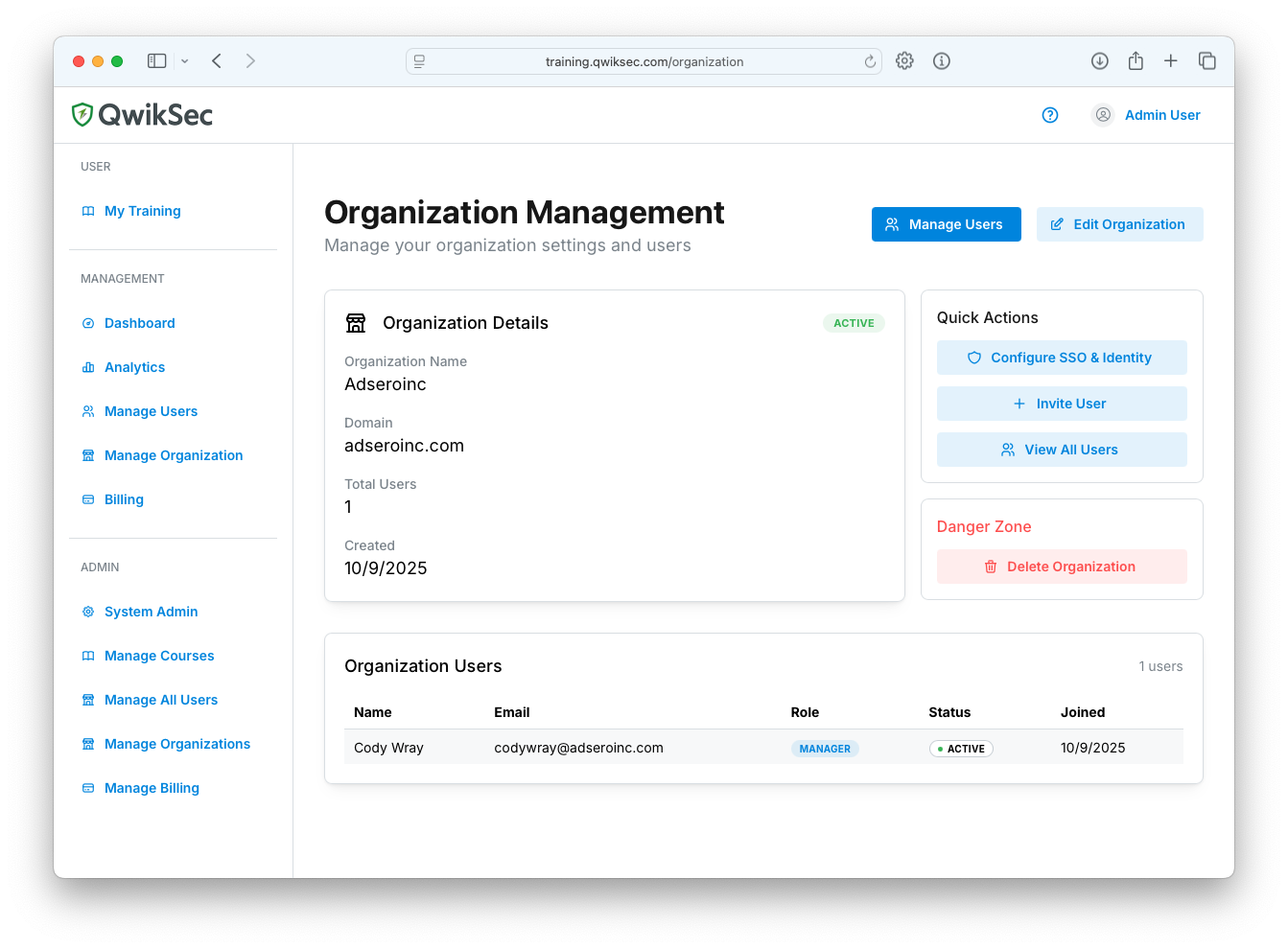The image size is (1288, 949).
Task: Select the Cody Wray name cell
Action: point(388,748)
